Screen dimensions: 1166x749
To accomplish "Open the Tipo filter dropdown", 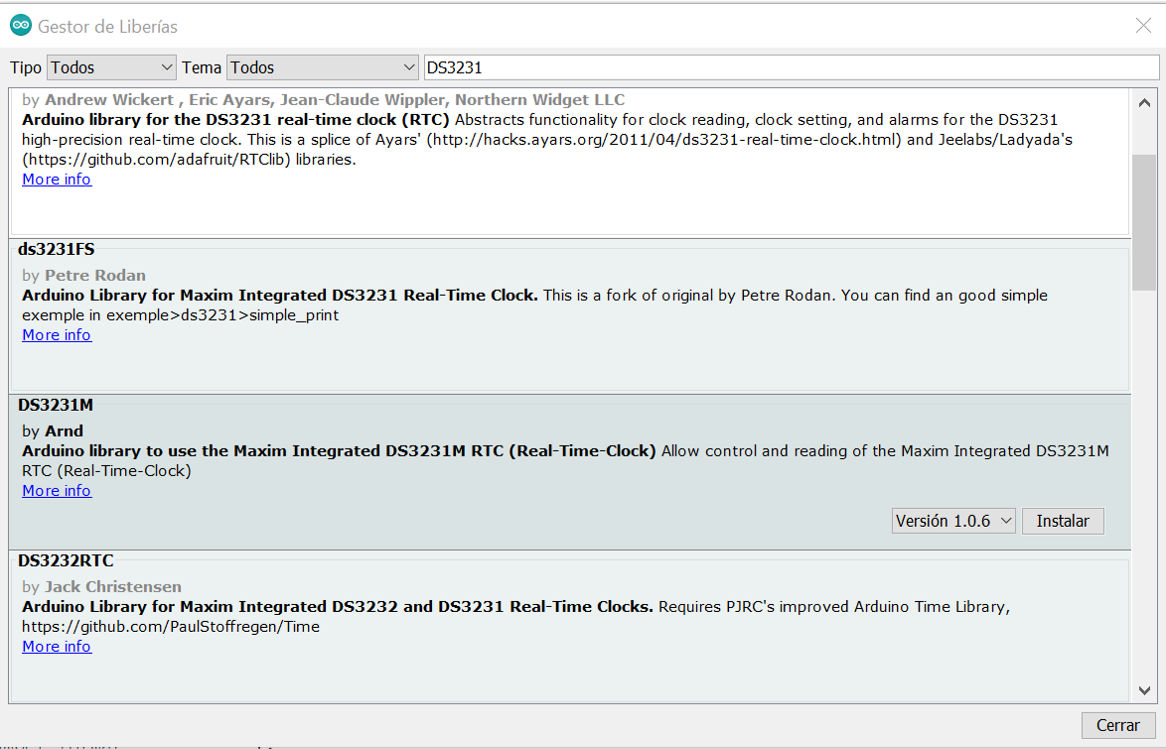I will coord(112,68).
